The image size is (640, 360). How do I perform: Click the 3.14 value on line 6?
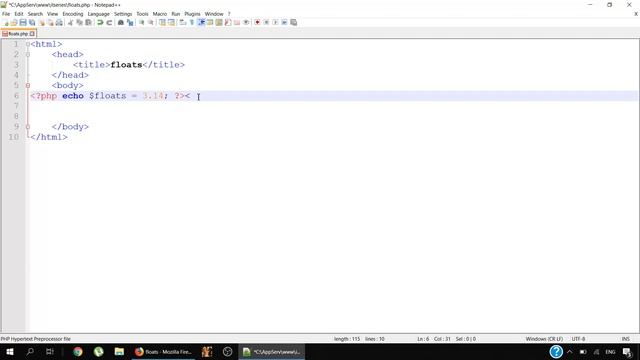pyautogui.click(x=153, y=96)
